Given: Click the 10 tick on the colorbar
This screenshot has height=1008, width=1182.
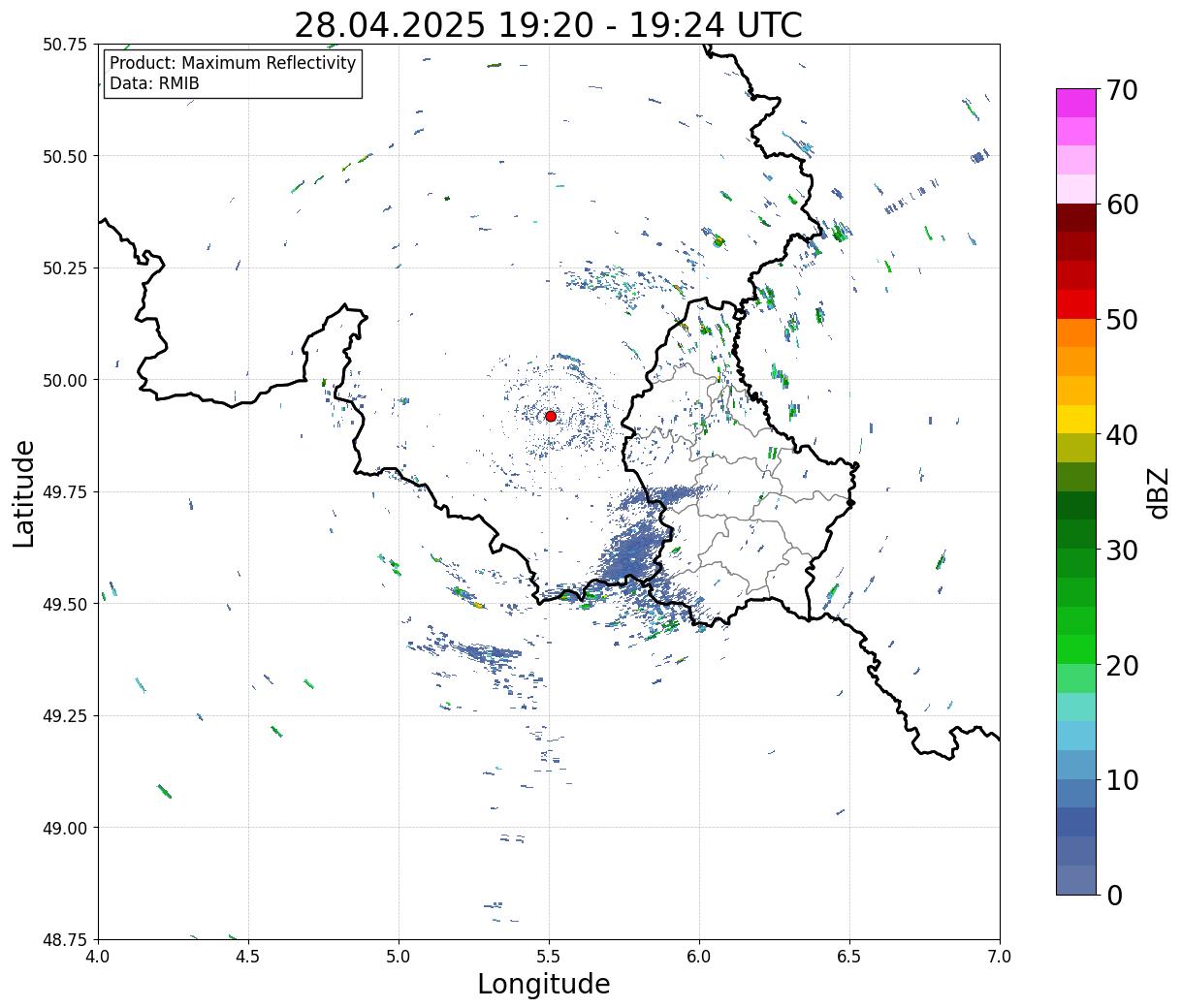Looking at the screenshot, I should tap(1122, 779).
